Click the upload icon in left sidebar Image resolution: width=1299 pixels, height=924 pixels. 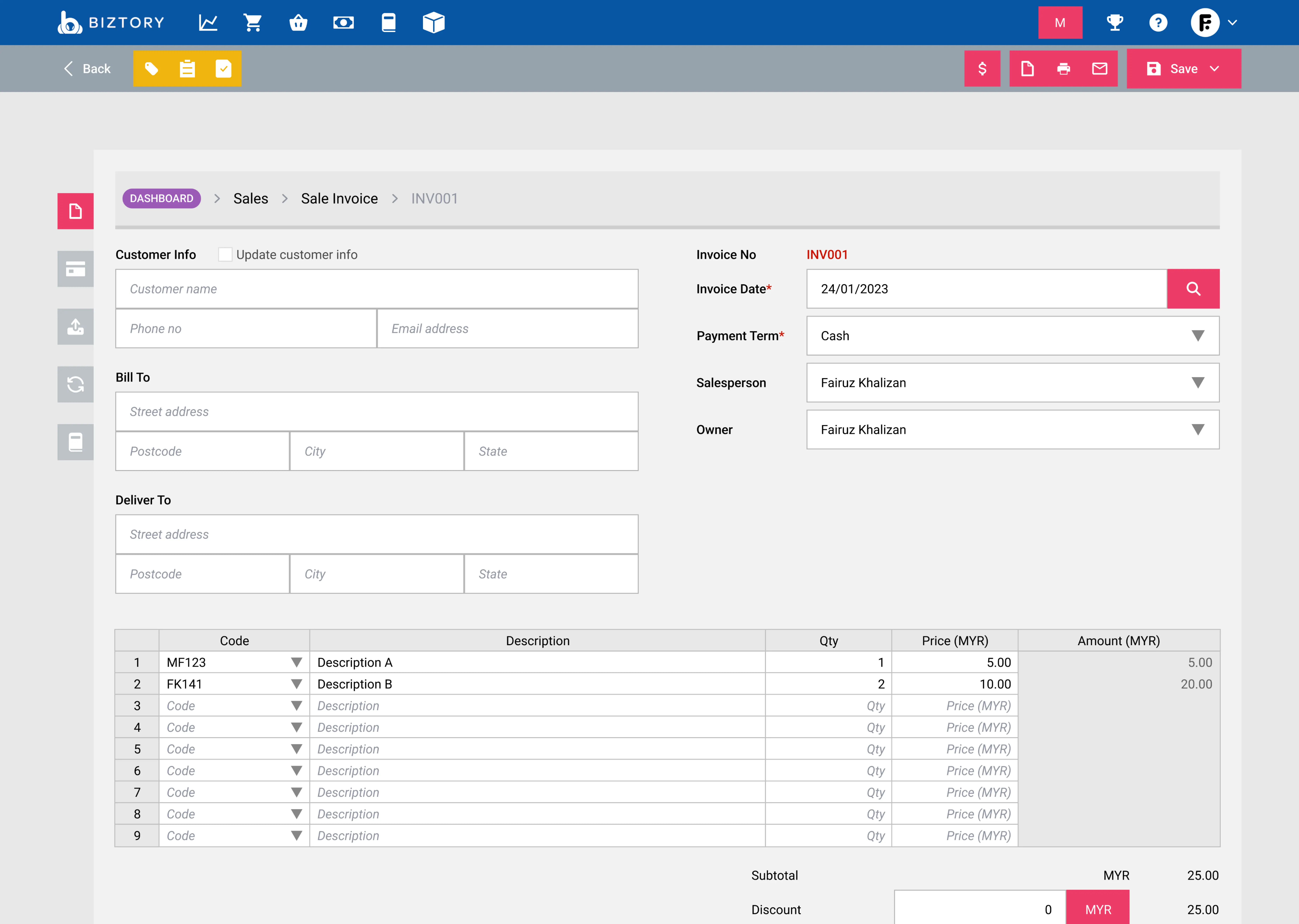tap(75, 327)
